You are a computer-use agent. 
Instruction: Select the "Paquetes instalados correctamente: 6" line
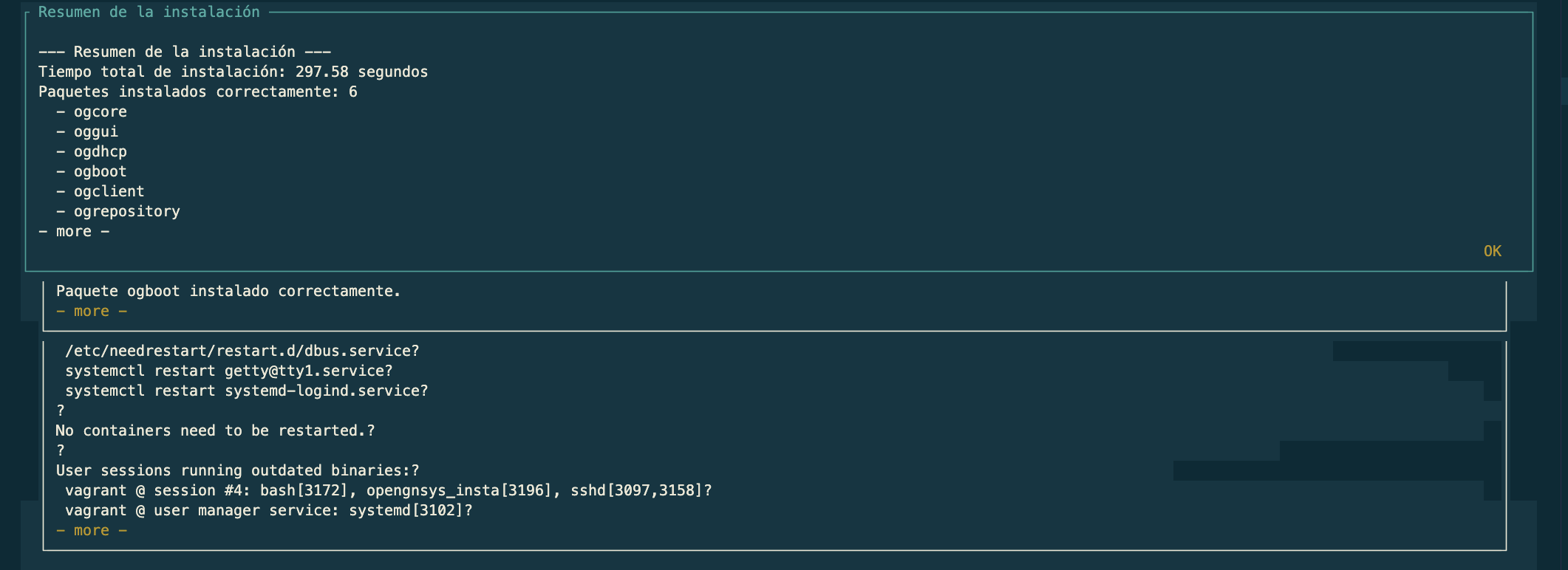click(x=197, y=92)
